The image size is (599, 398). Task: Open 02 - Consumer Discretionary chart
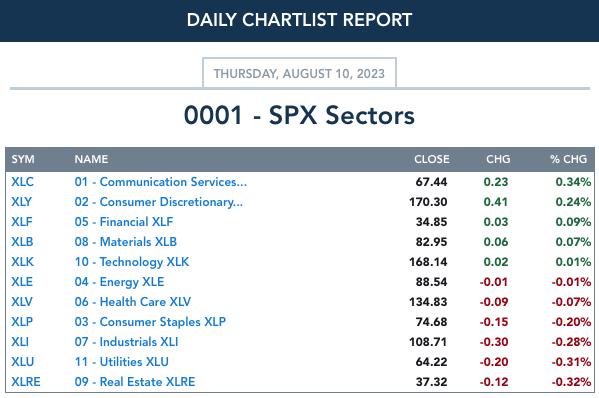(x=159, y=202)
